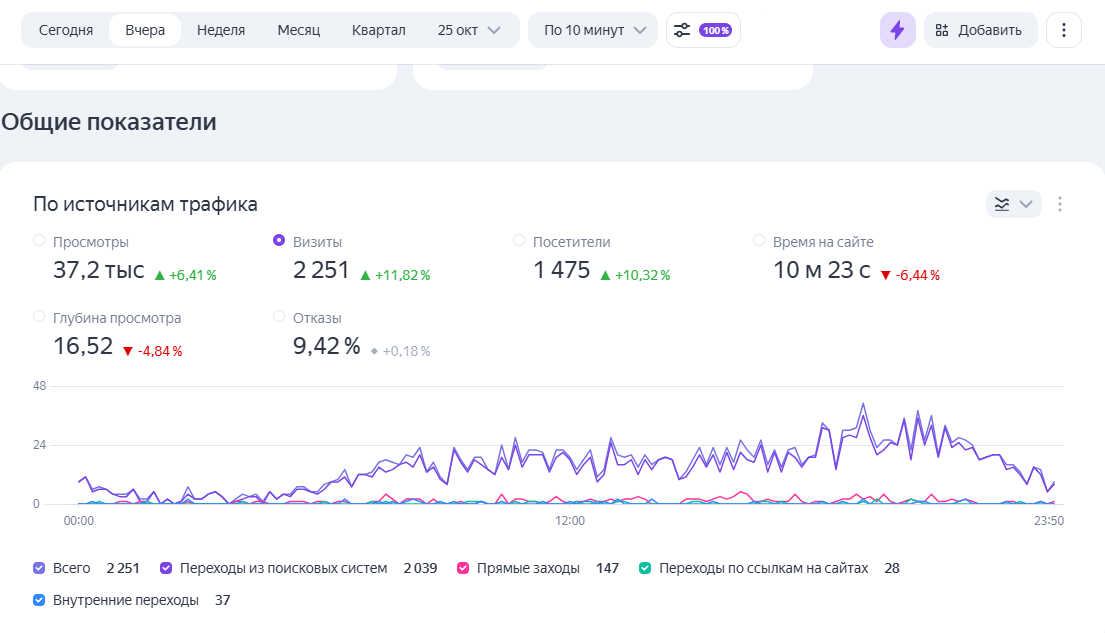Select the Неделя period tab
1105x633 pixels.
(221, 30)
